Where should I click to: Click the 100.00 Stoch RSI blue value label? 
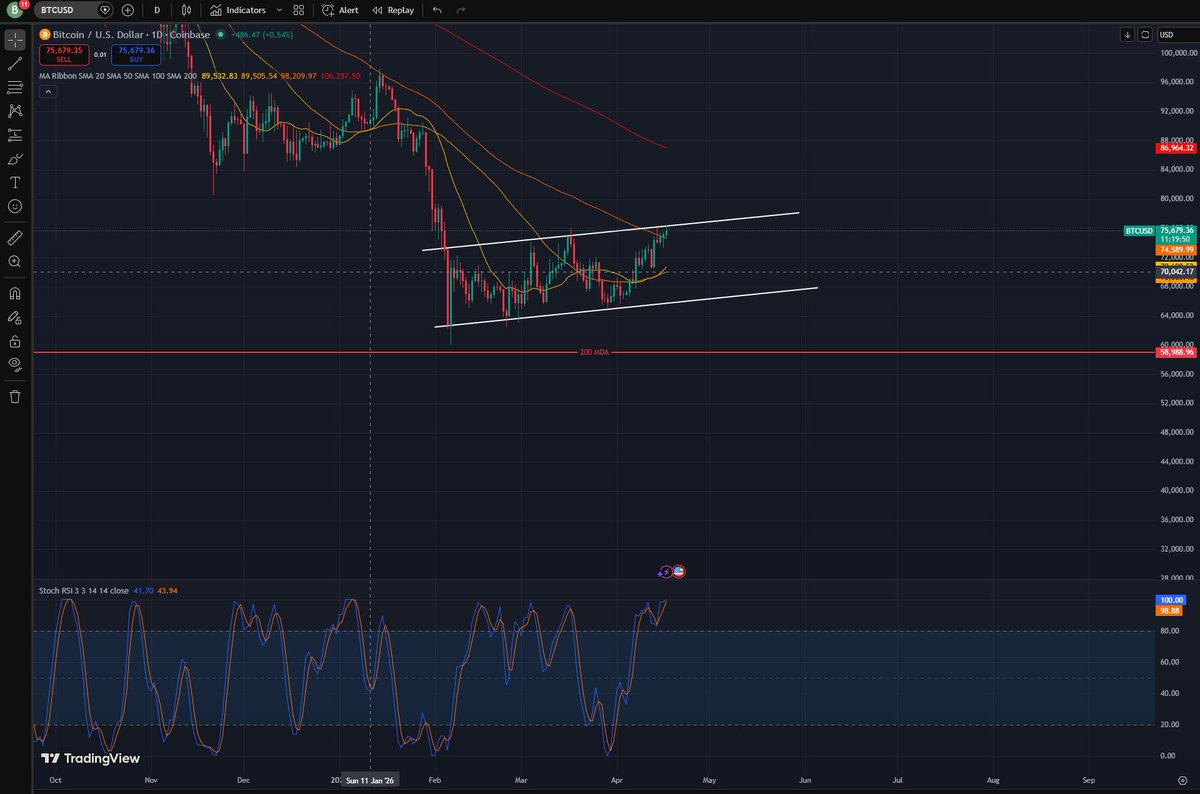click(x=1170, y=600)
